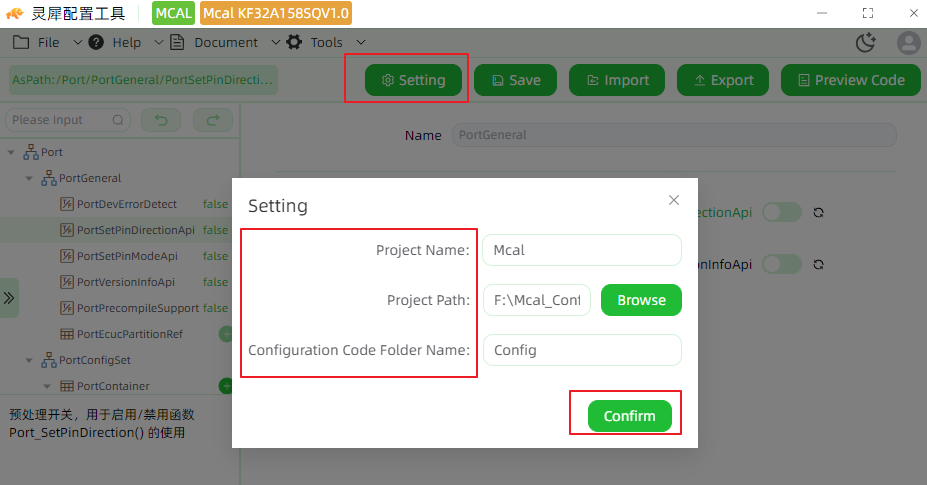Collapse the PortGeneral tree node

pos(28,179)
